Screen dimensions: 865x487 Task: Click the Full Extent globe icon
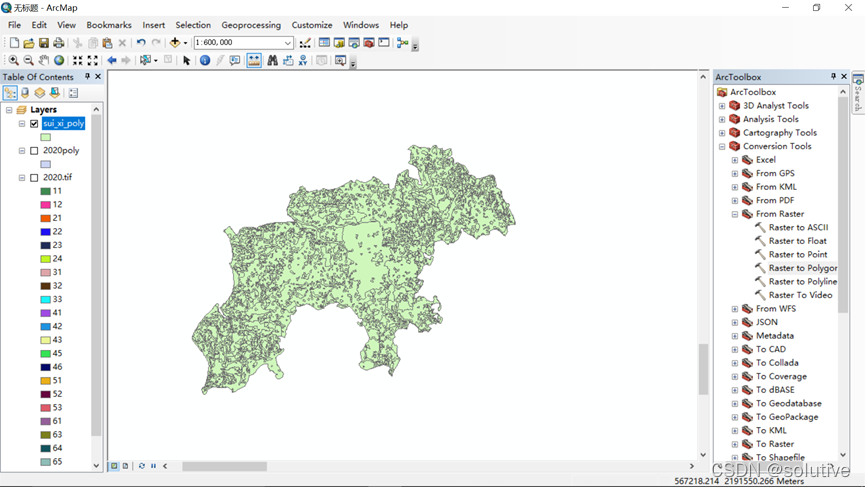coord(59,61)
